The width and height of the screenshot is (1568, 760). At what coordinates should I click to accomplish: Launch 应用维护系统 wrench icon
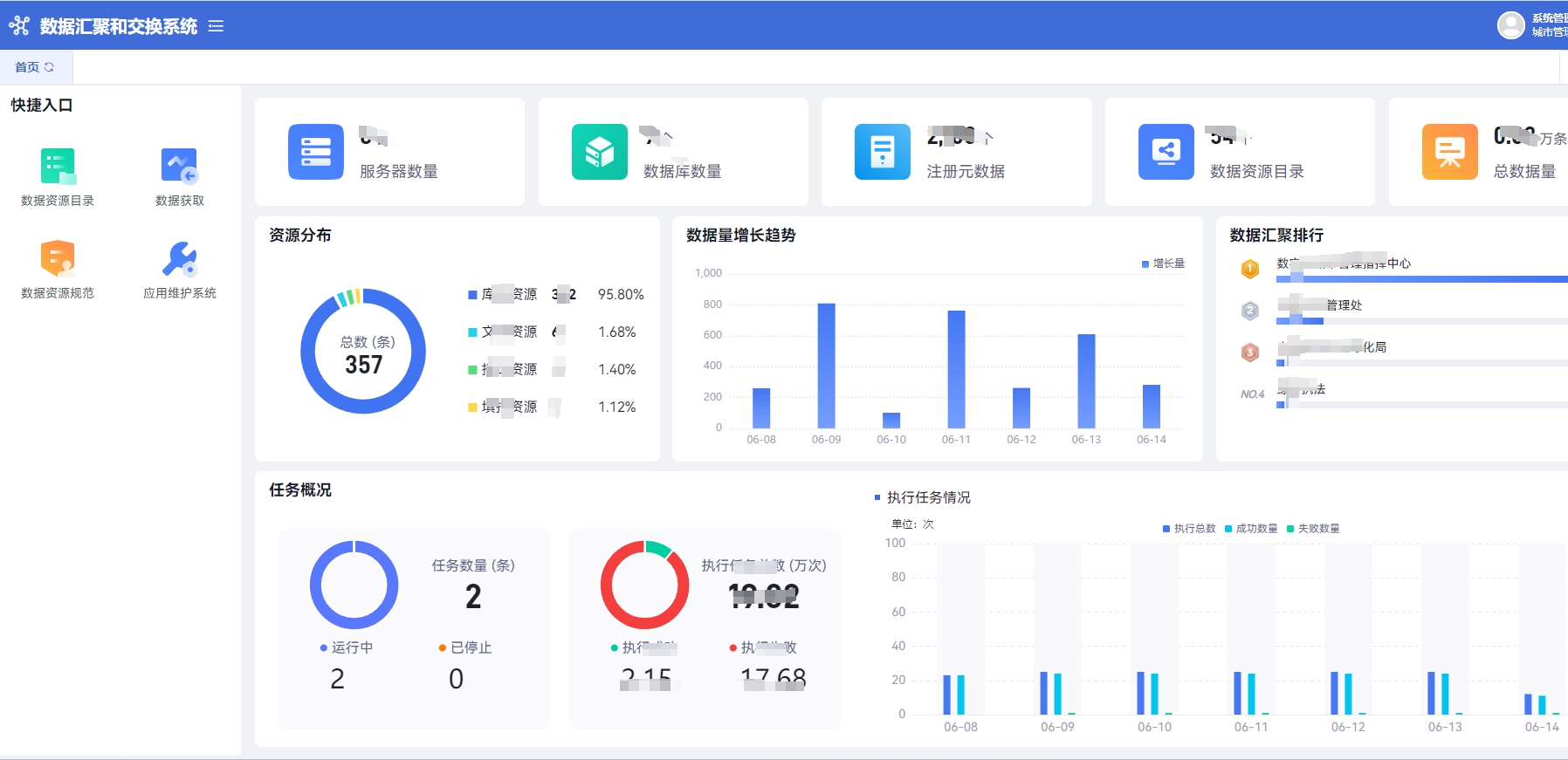[179, 259]
